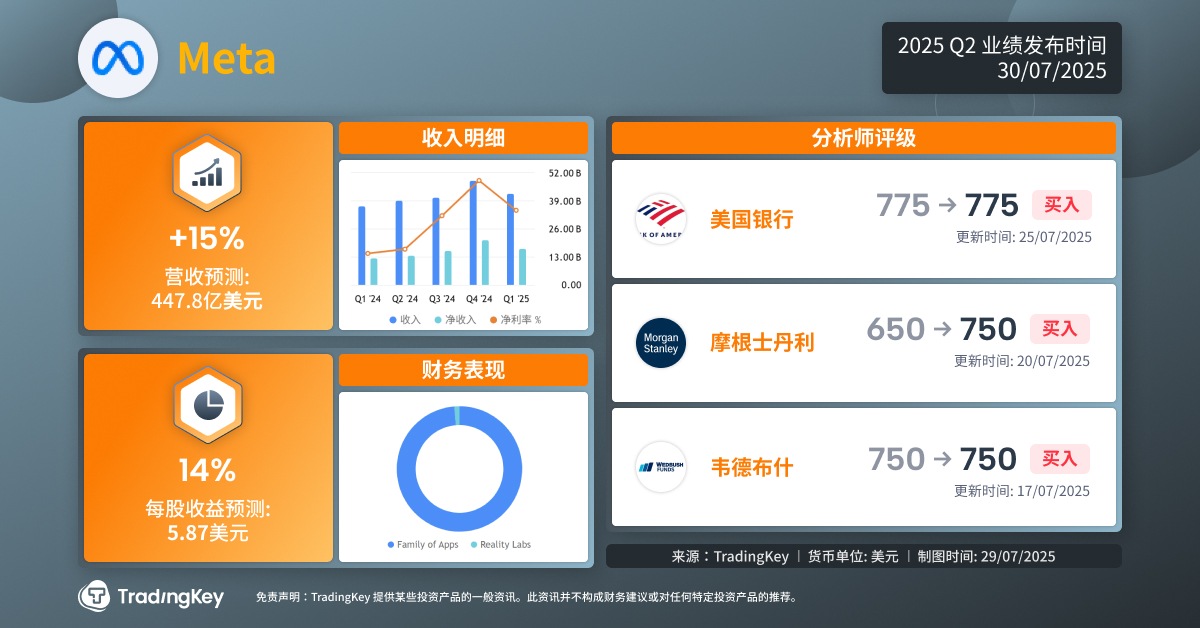This screenshot has height=628, width=1200.
Task: Toggle the 收入 legend series
Action: click(404, 320)
